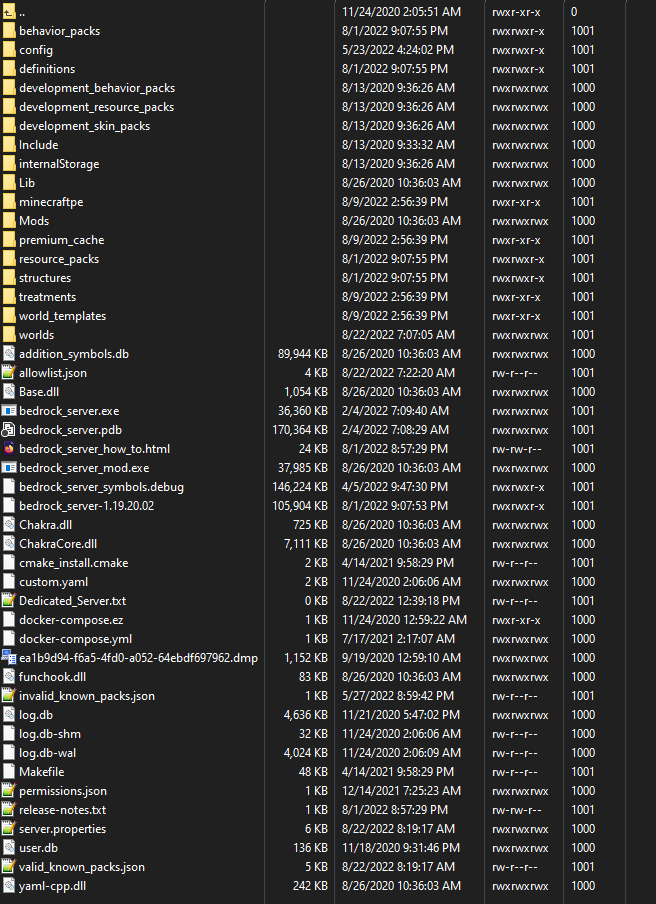Click the date 11/18/2020 9:31:46 PM
This screenshot has width=656, height=904.
pyautogui.click(x=401, y=848)
